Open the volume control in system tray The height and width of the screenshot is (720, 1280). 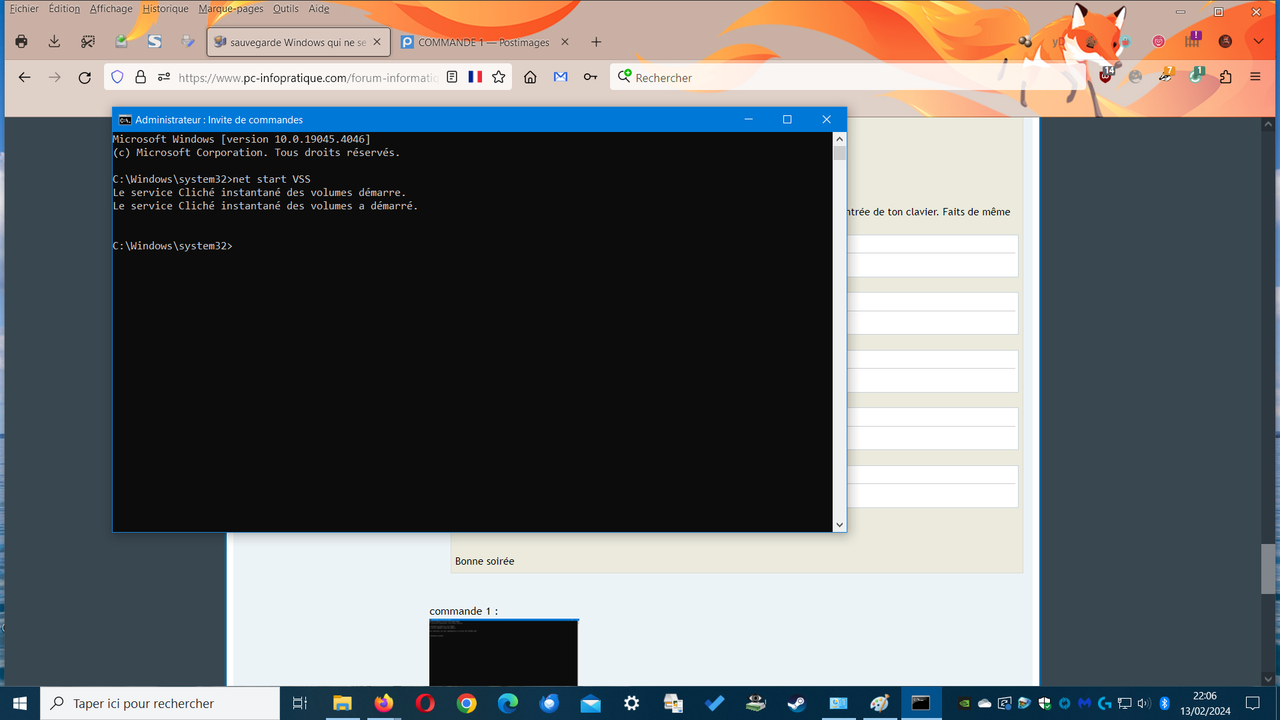1143,703
